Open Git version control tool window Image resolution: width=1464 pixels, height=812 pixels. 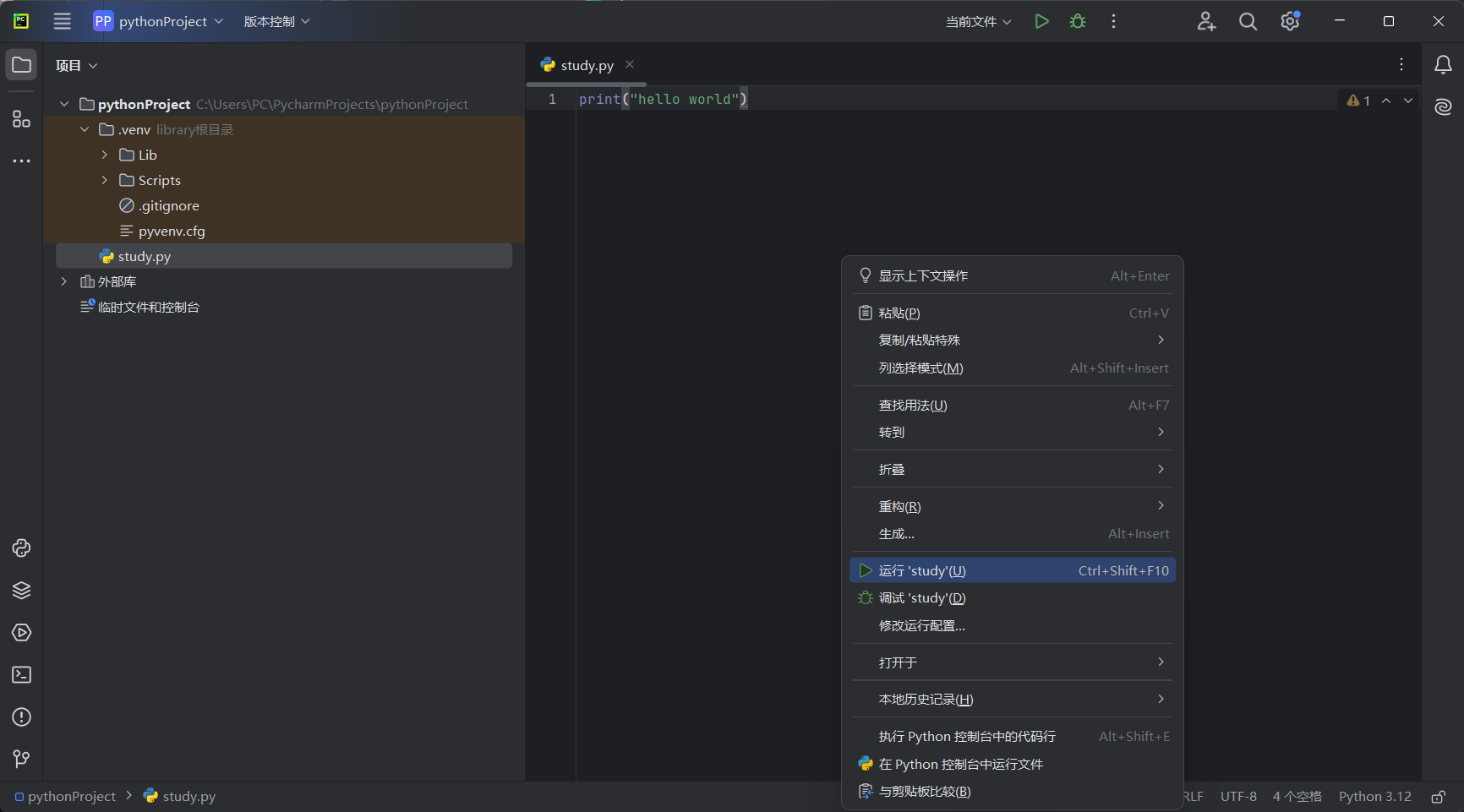click(21, 760)
